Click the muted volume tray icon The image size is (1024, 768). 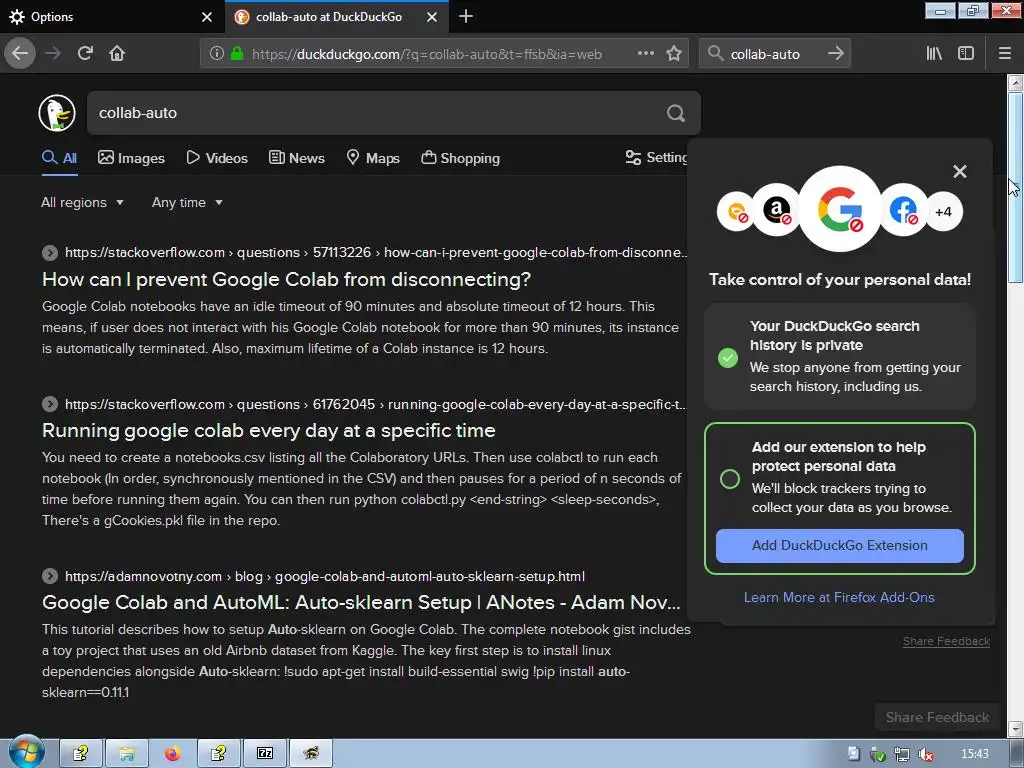pos(925,754)
